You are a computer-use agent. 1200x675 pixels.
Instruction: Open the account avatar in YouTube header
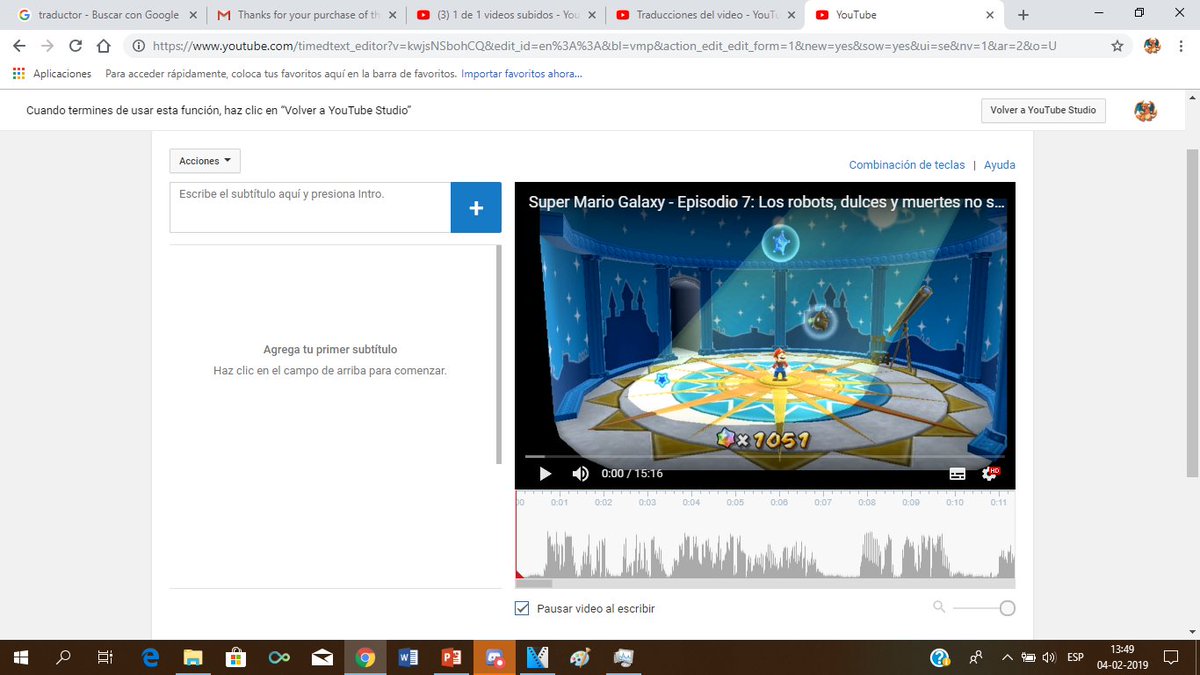coord(1146,111)
